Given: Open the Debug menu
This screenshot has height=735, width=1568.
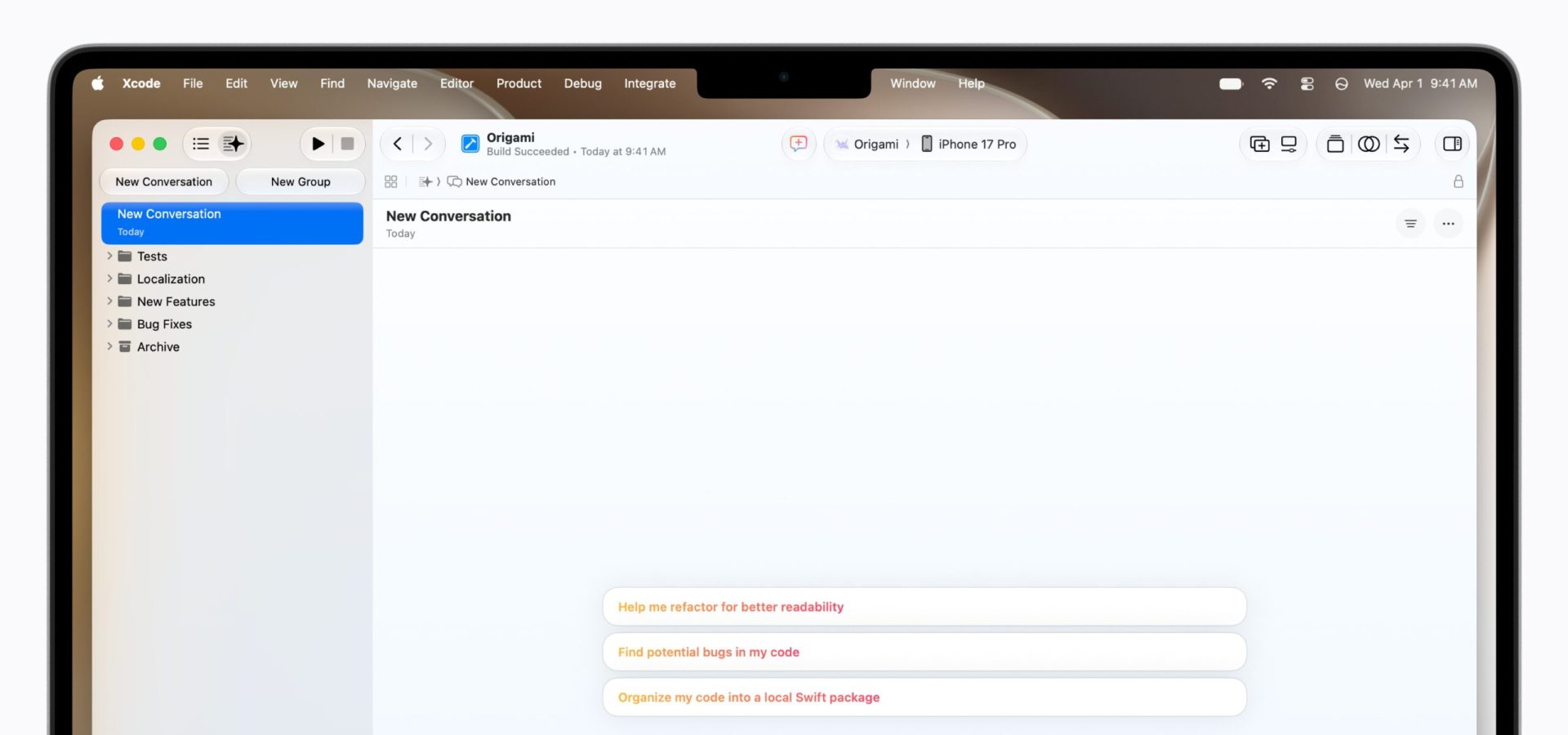Looking at the screenshot, I should coord(582,83).
